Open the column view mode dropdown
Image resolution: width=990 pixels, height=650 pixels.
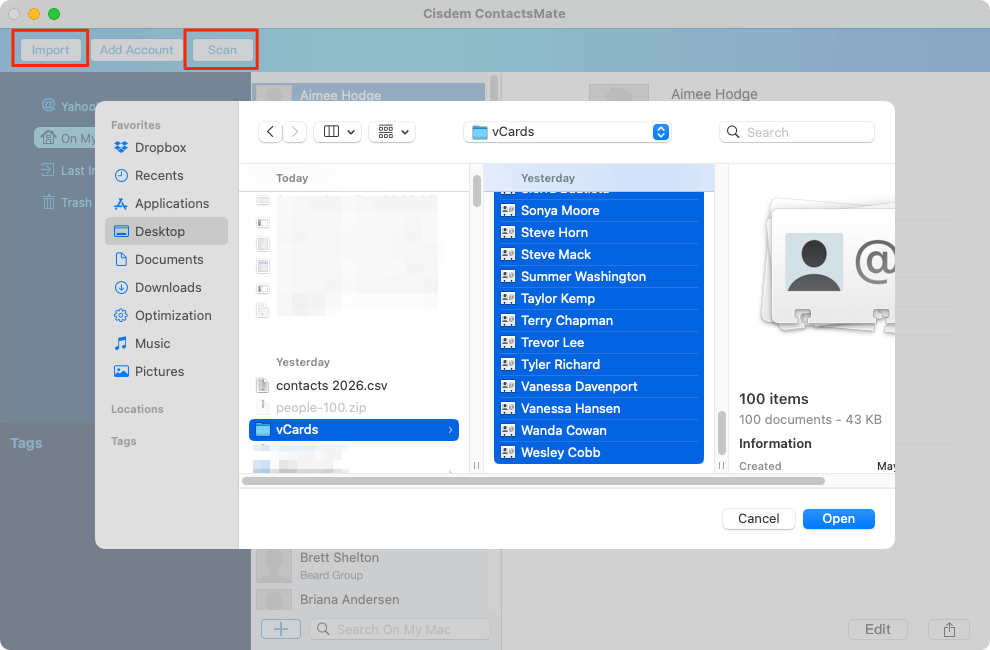point(338,131)
